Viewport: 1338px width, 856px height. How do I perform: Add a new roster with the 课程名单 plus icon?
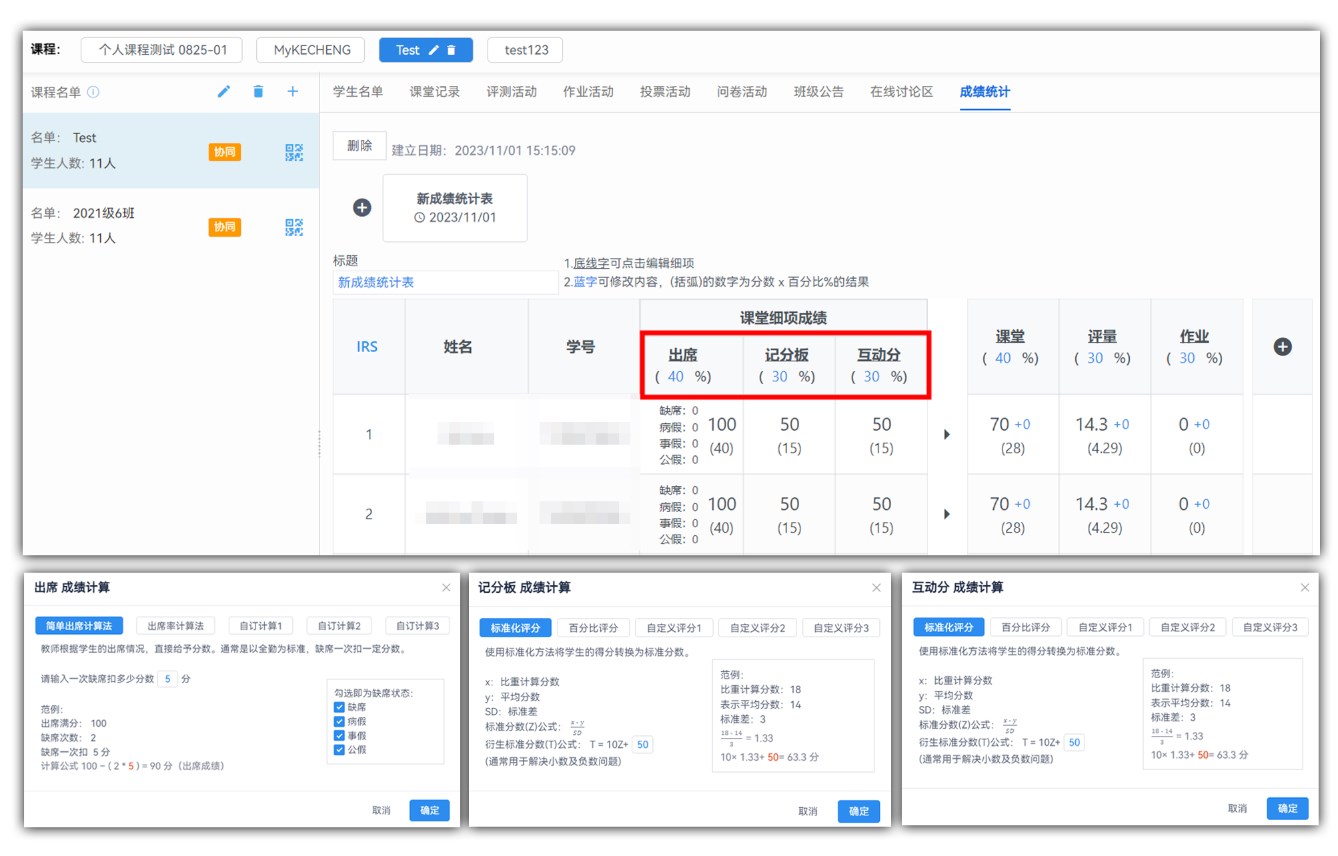293,92
